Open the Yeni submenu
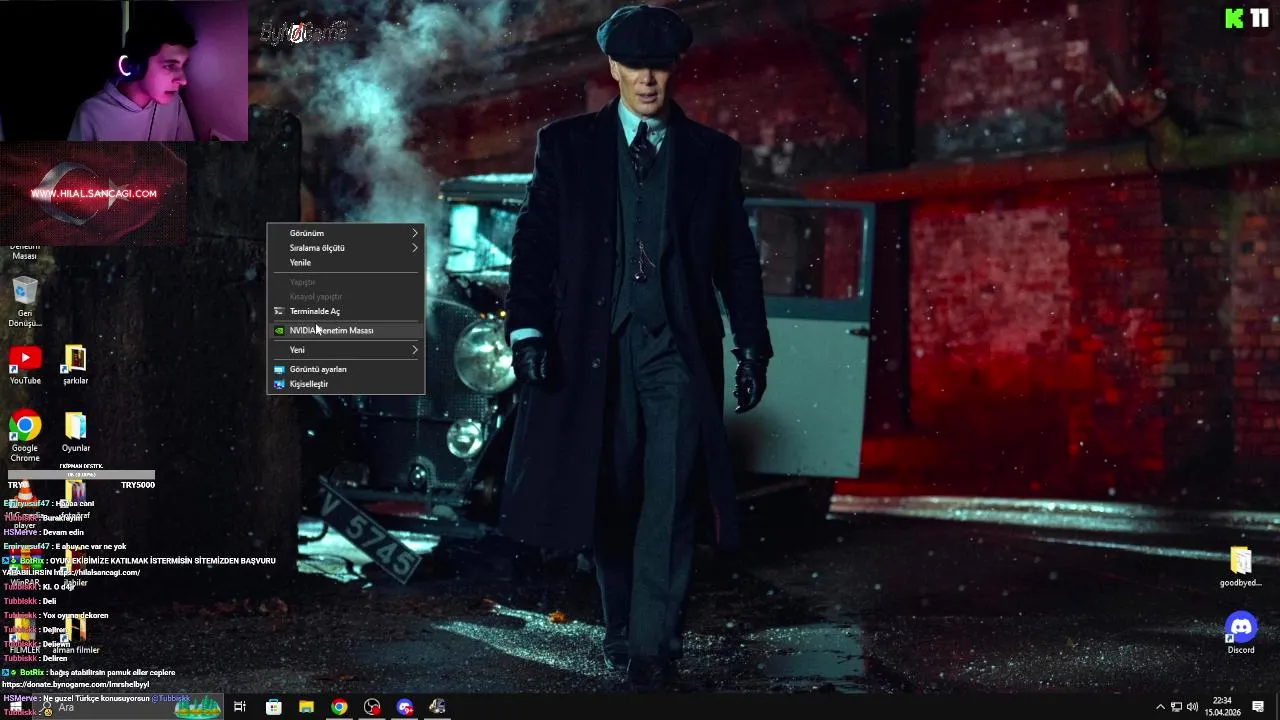The image size is (1280, 720). pos(346,350)
